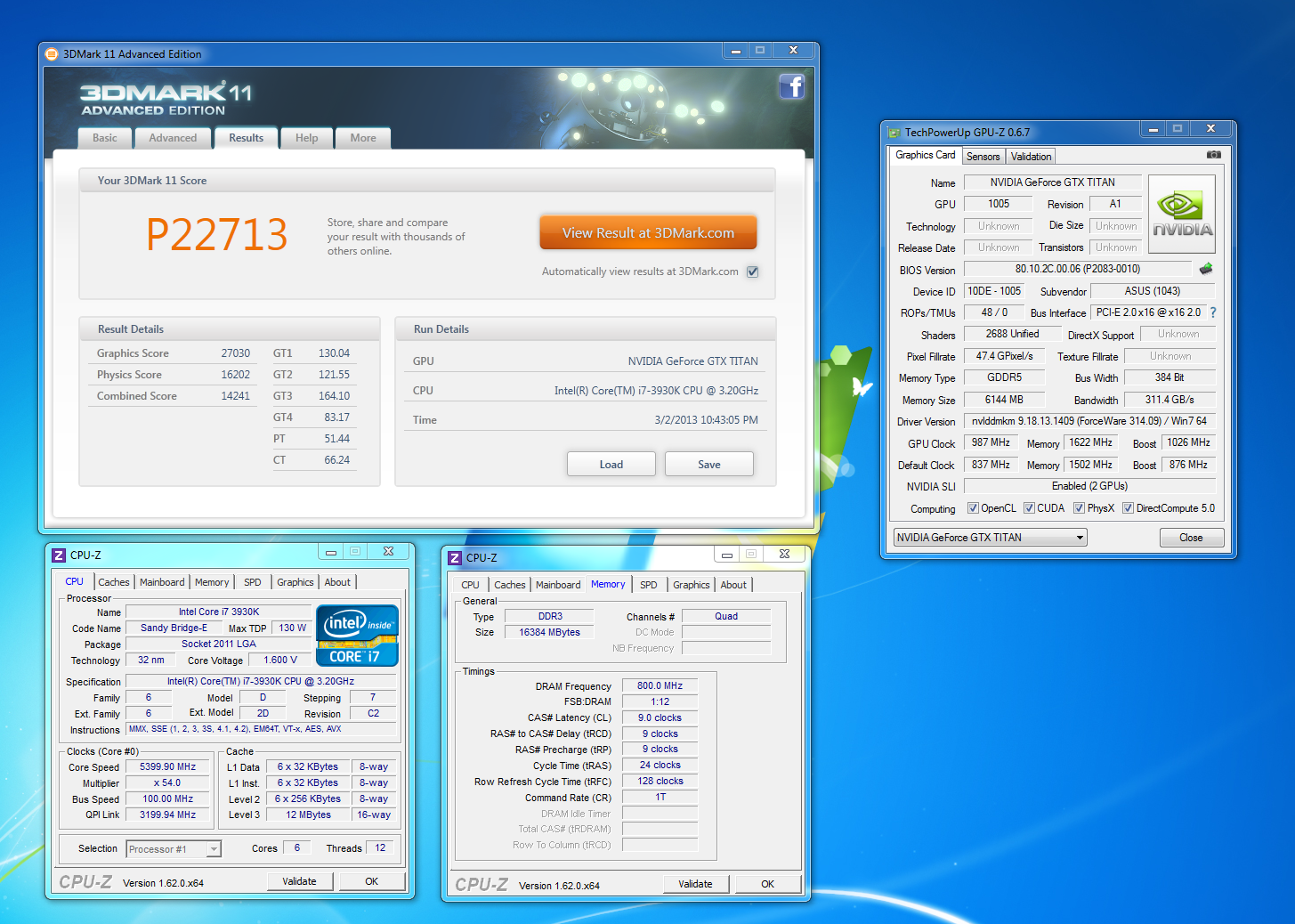Open SPD tab in right CPU-Z window
Viewport: 1295px width, 924px height.
tap(649, 585)
